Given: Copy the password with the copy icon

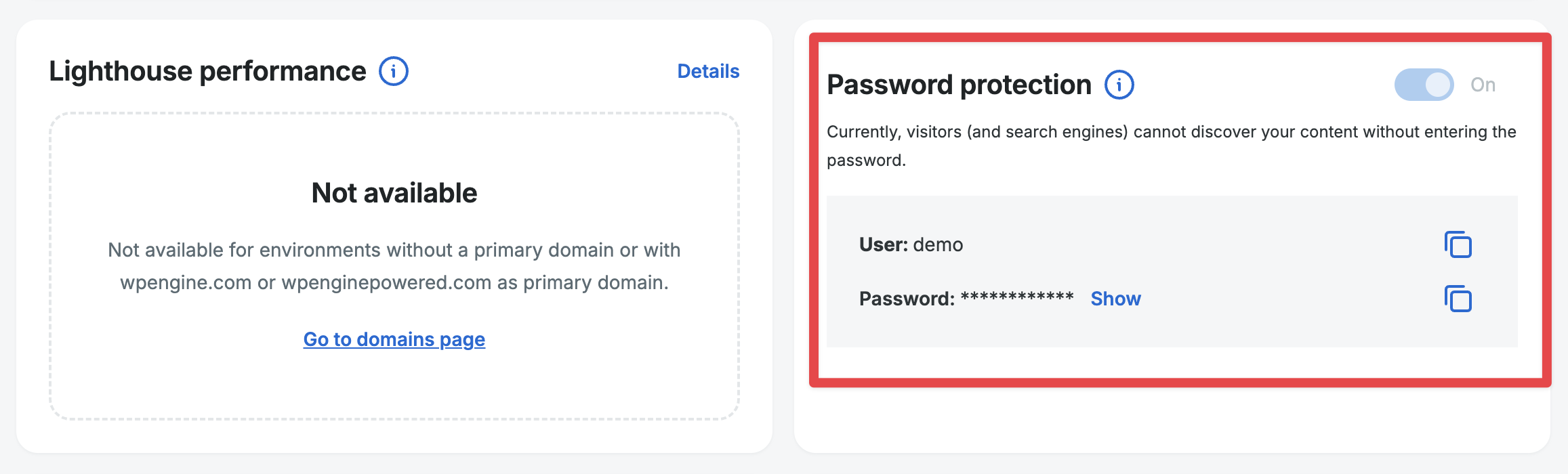Looking at the screenshot, I should point(1458,299).
